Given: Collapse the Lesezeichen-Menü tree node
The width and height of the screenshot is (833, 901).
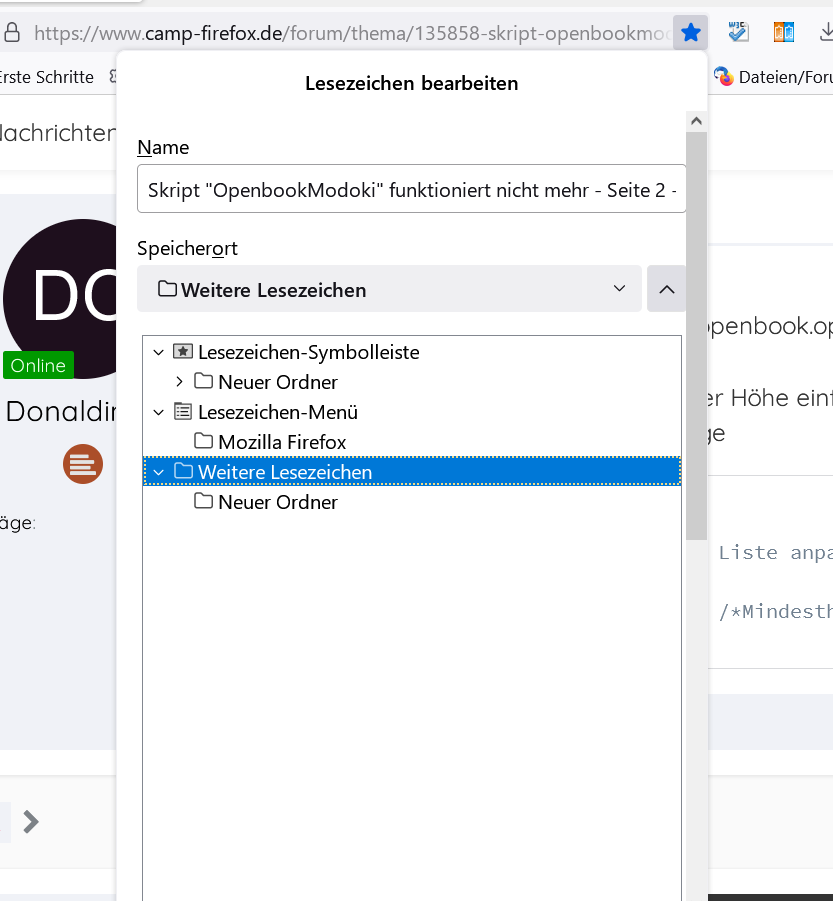Looking at the screenshot, I should coord(159,412).
